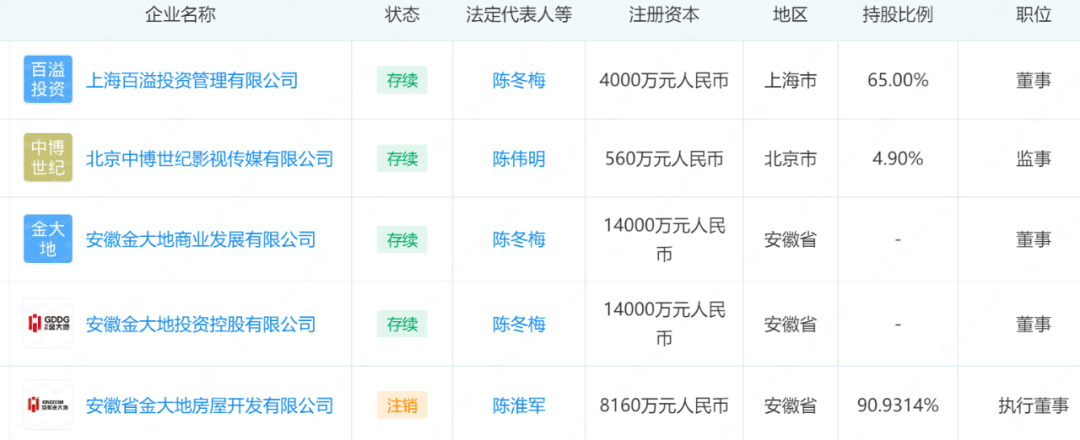Click 存续 status tag for 安徽金大地投资控股
This screenshot has width=1080, height=440.
[x=402, y=323]
